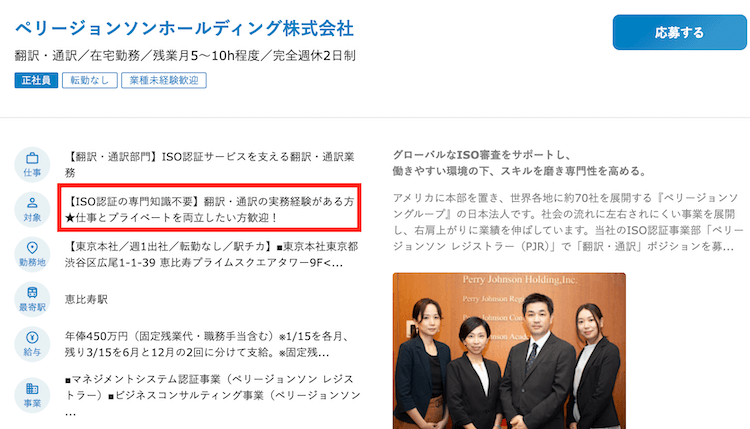The width and height of the screenshot is (750, 429).
Task: Click the 【翻訳・通訳部門】ISO認証サービス job description
Action: point(210,165)
